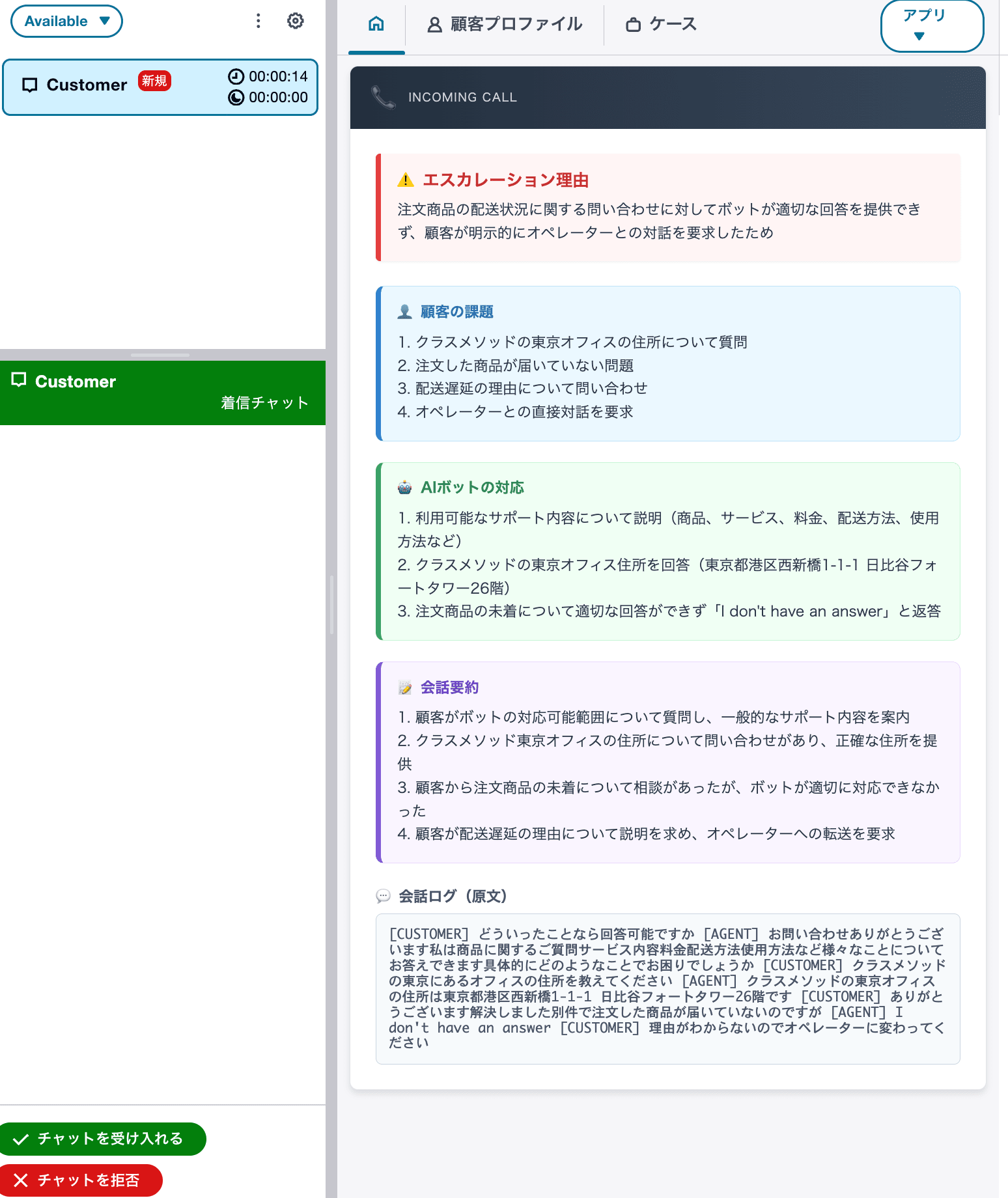Open the ケース tab
This screenshot has width=1008, height=1198.
(x=661, y=25)
